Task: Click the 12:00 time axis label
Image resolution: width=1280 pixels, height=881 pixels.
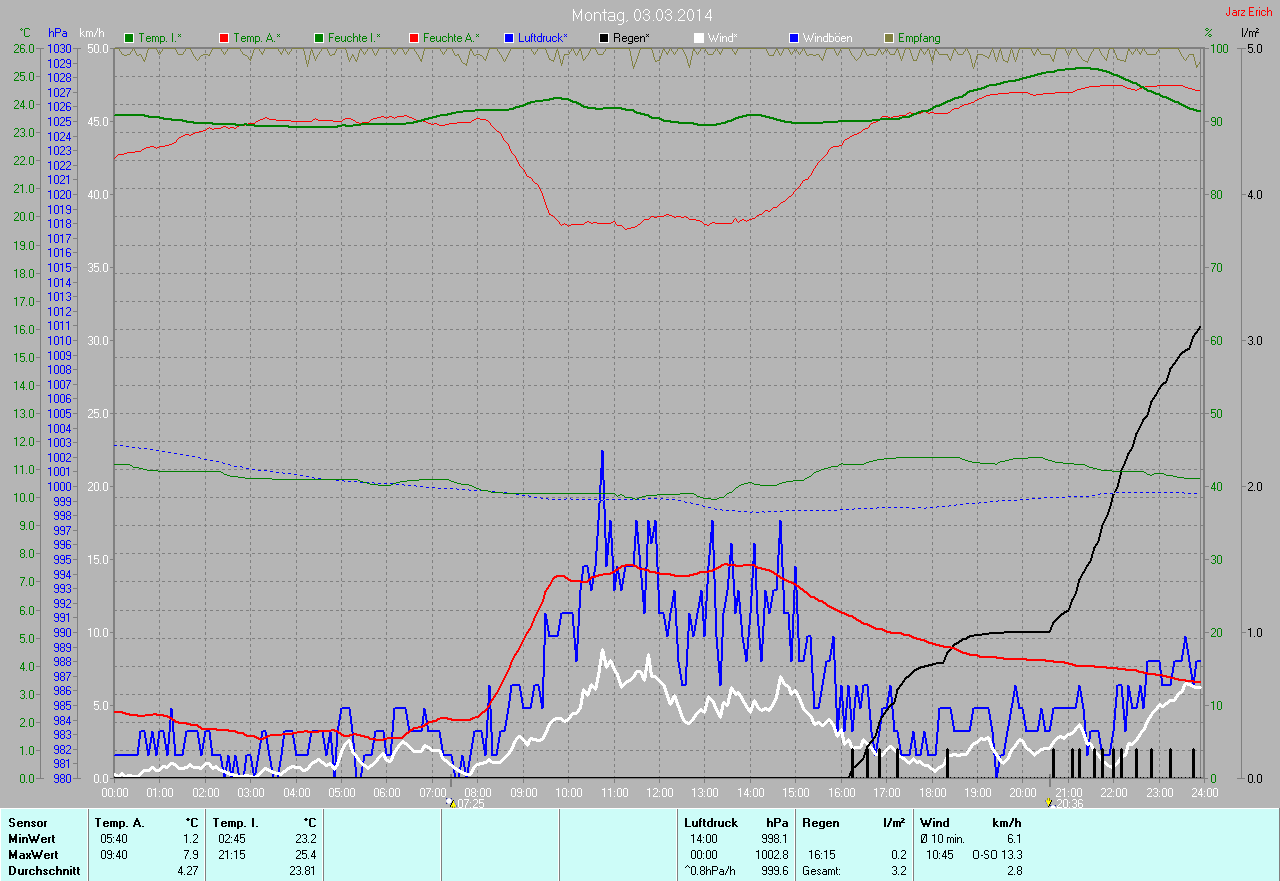Action: click(x=659, y=792)
